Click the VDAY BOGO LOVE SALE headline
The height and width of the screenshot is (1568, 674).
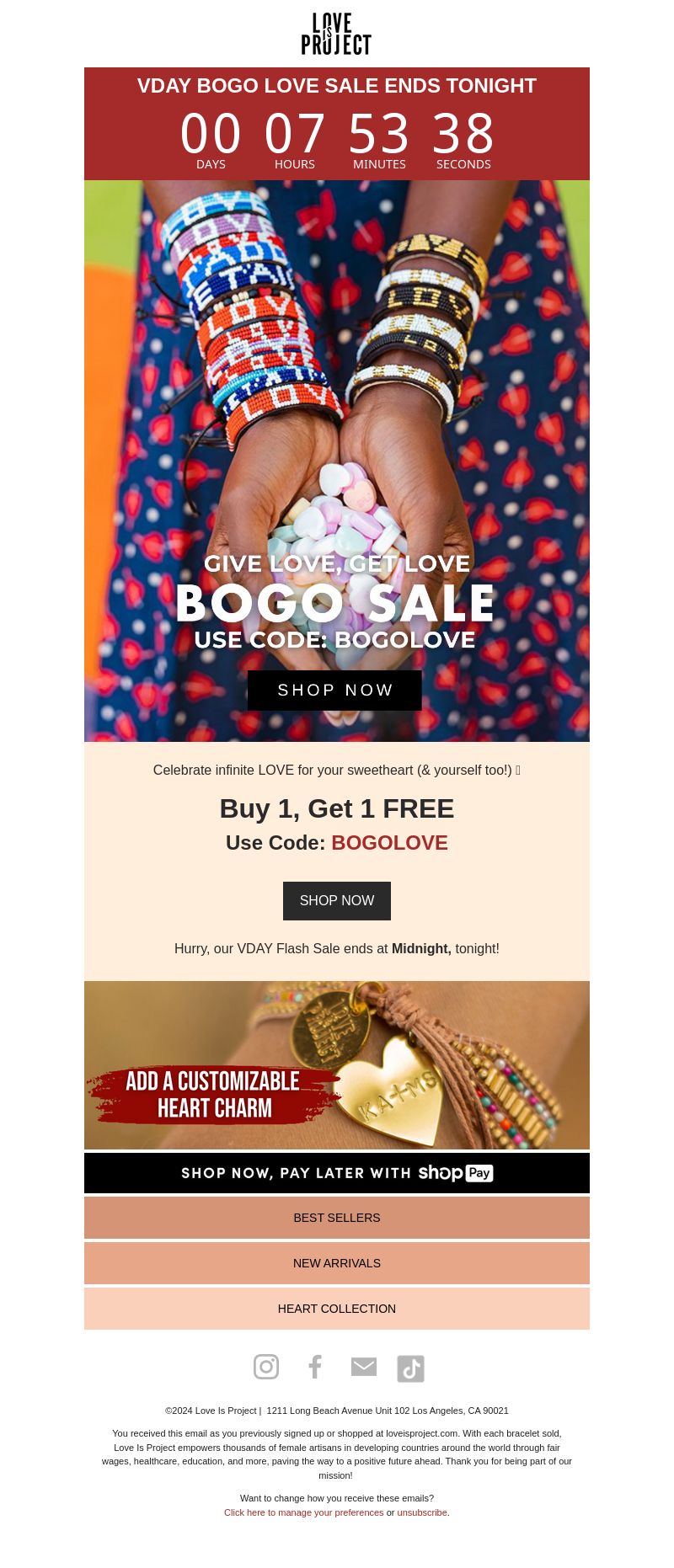click(x=337, y=86)
